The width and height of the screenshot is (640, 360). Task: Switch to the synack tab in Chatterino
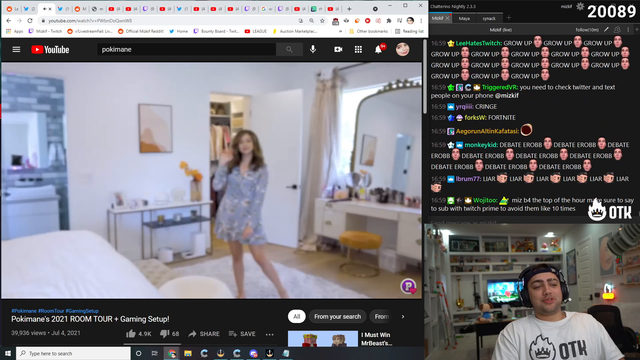pyautogui.click(x=489, y=18)
